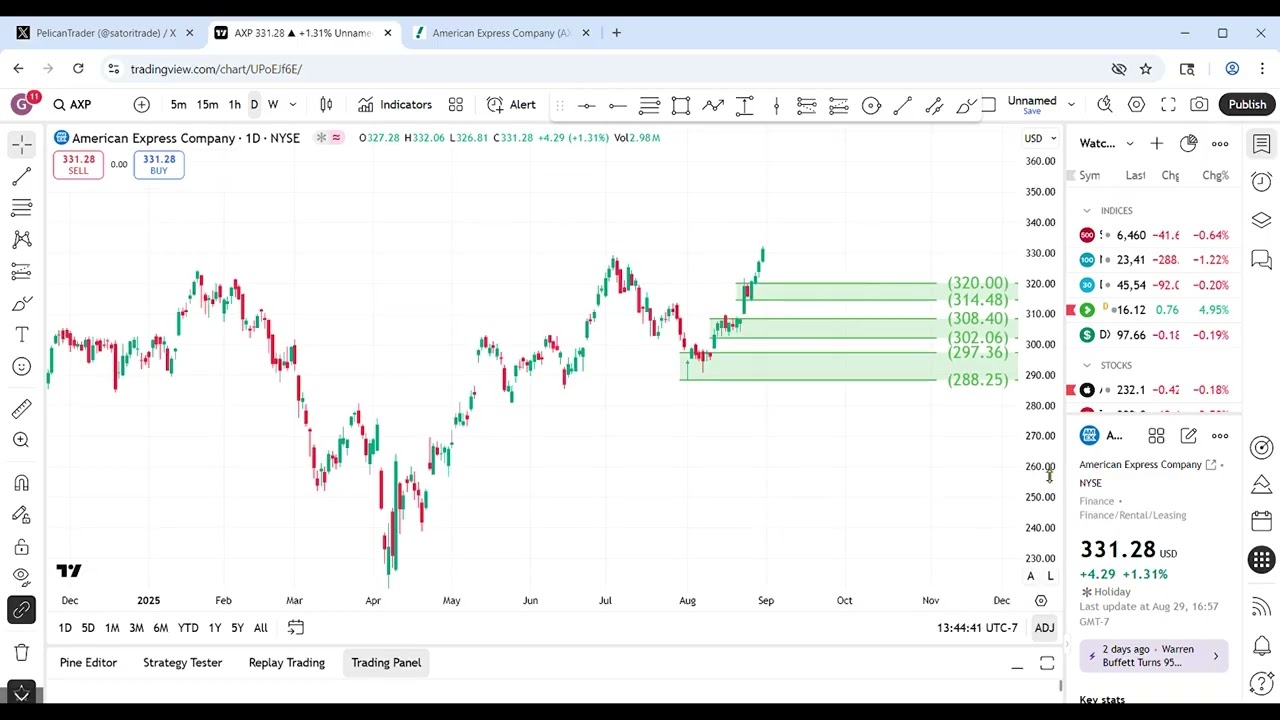1280x720 pixels.
Task: Open the Pine Editor tab
Action: 88,663
